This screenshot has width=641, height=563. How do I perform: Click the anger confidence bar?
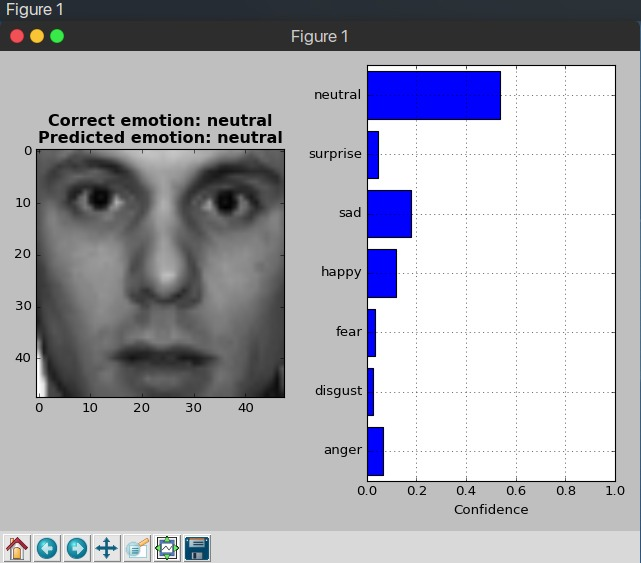(x=375, y=451)
